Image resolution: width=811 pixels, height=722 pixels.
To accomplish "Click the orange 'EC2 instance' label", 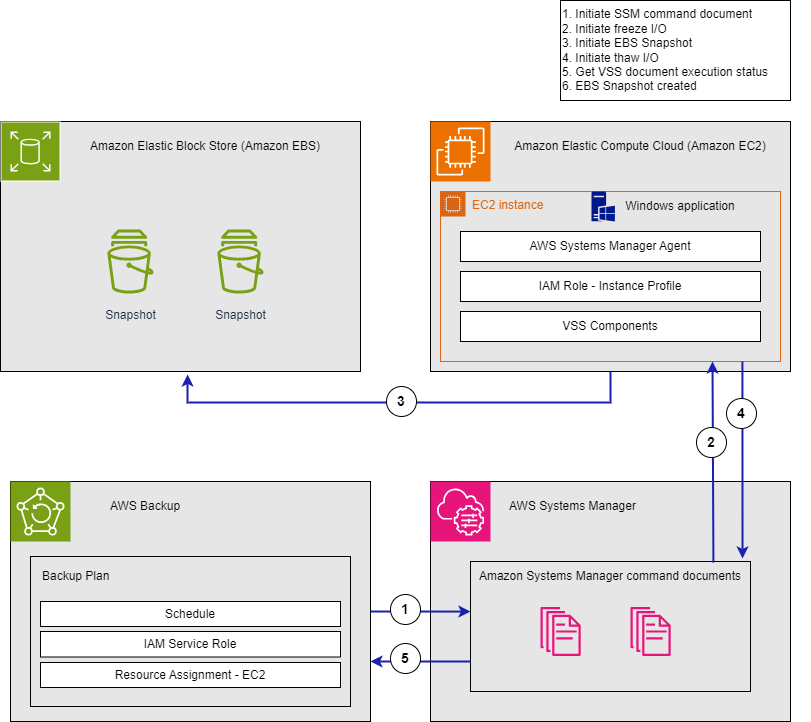I will pos(507,205).
